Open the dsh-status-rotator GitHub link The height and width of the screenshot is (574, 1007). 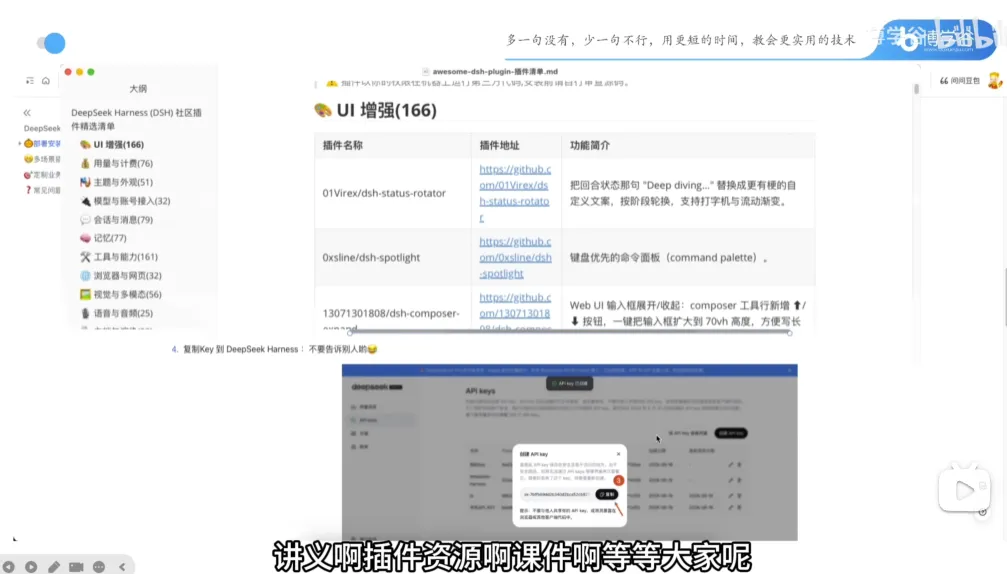coord(515,193)
